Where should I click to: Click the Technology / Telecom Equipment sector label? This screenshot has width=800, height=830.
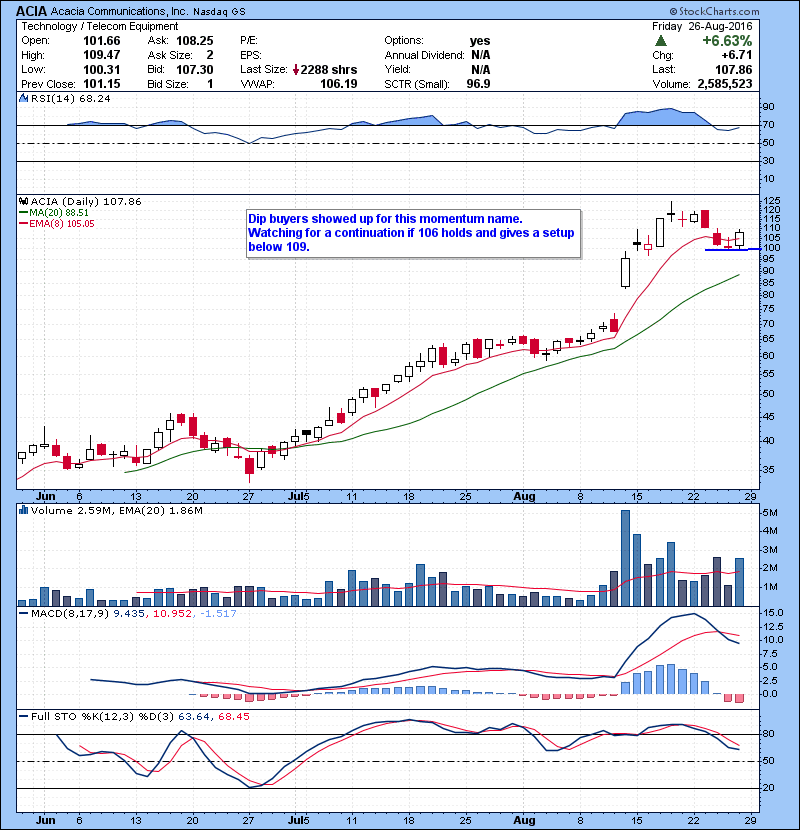[x=100, y=26]
